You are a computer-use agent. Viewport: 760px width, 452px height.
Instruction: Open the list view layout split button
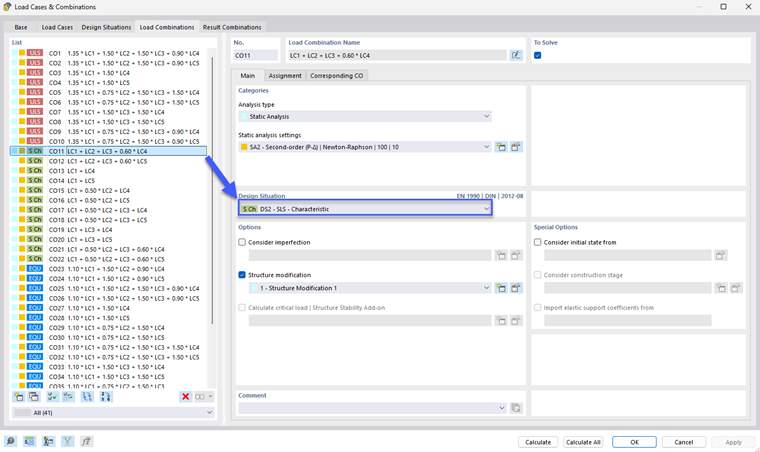(204, 397)
